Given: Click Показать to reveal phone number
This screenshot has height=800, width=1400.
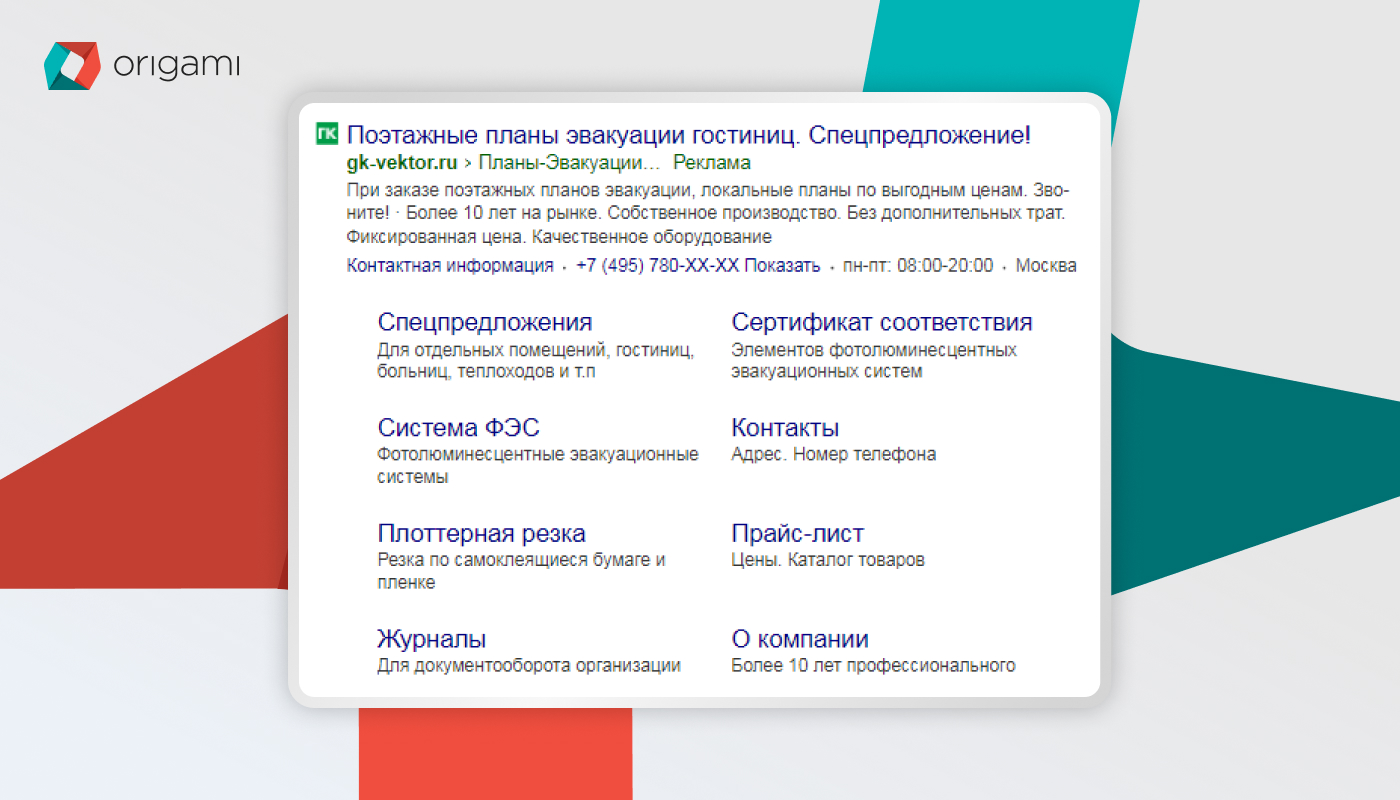Looking at the screenshot, I should [782, 265].
